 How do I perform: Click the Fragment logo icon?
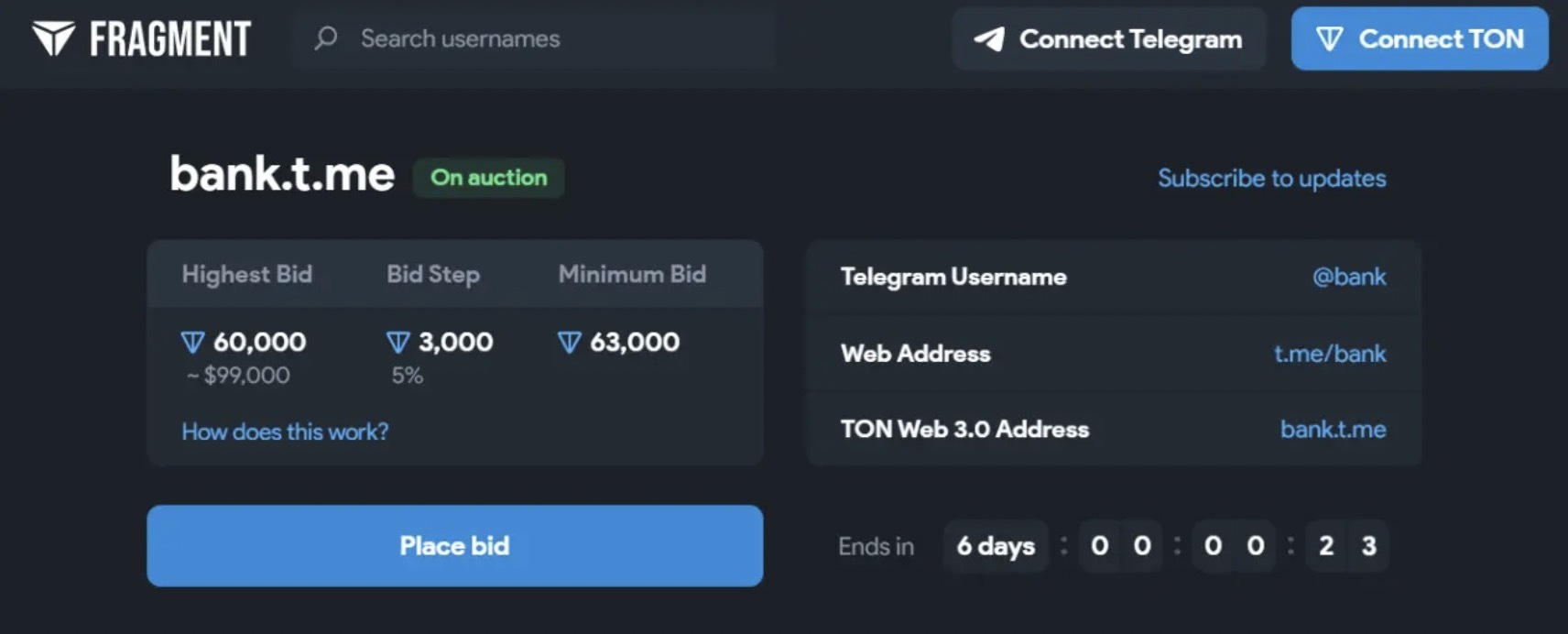coord(53,38)
